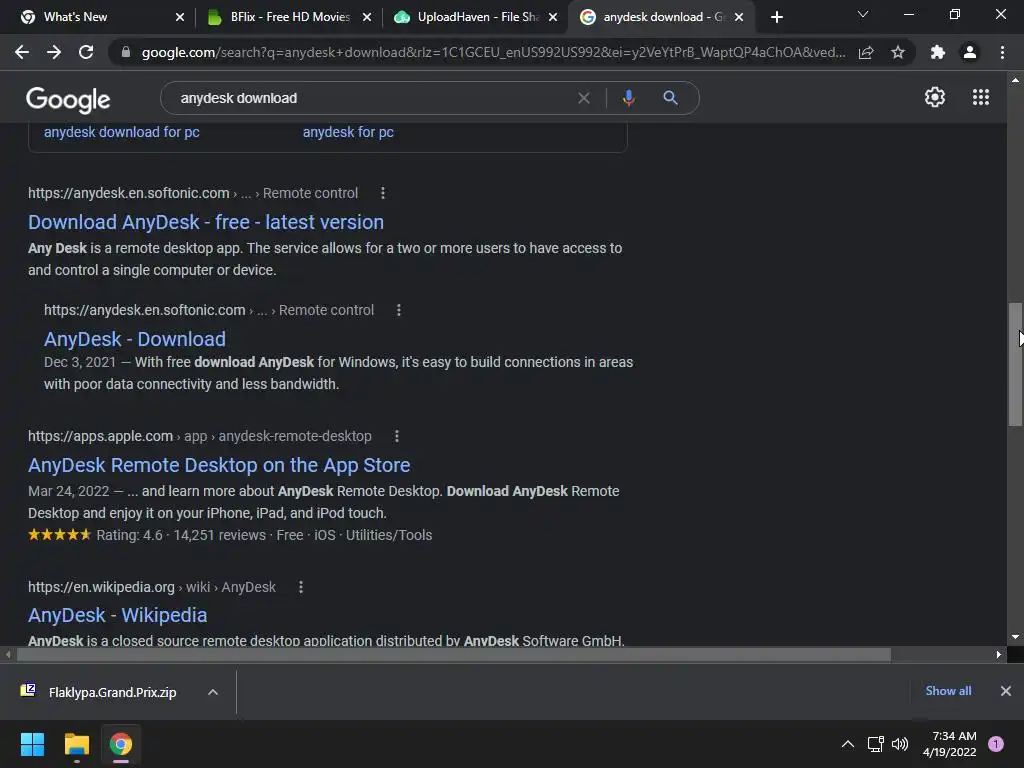Screen dimensions: 1024x768
Task: Open the Chrome profile menu
Action: coord(970,52)
